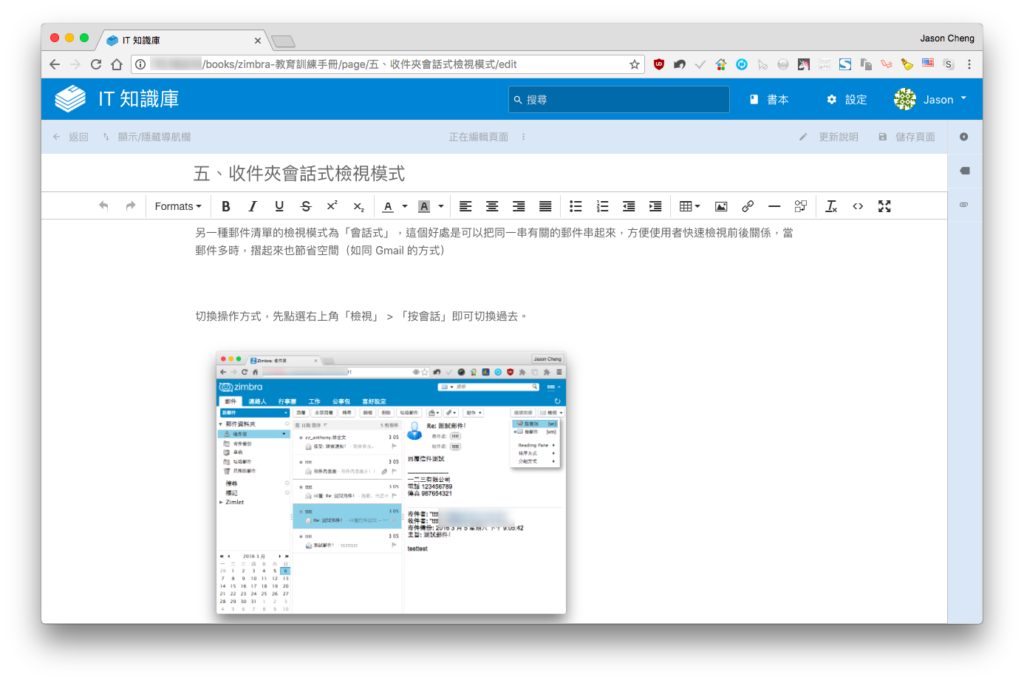Click the 返回 back link
This screenshot has height=683, width=1024.
tap(71, 137)
